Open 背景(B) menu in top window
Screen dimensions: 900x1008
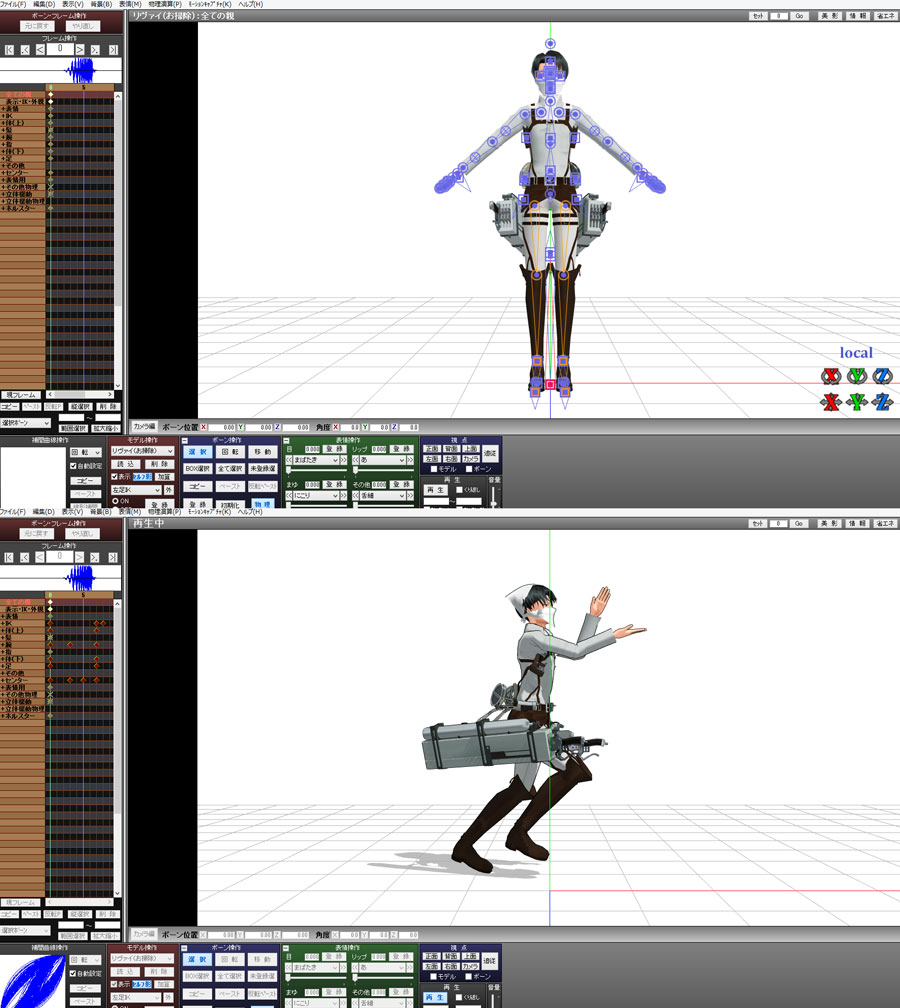101,4
